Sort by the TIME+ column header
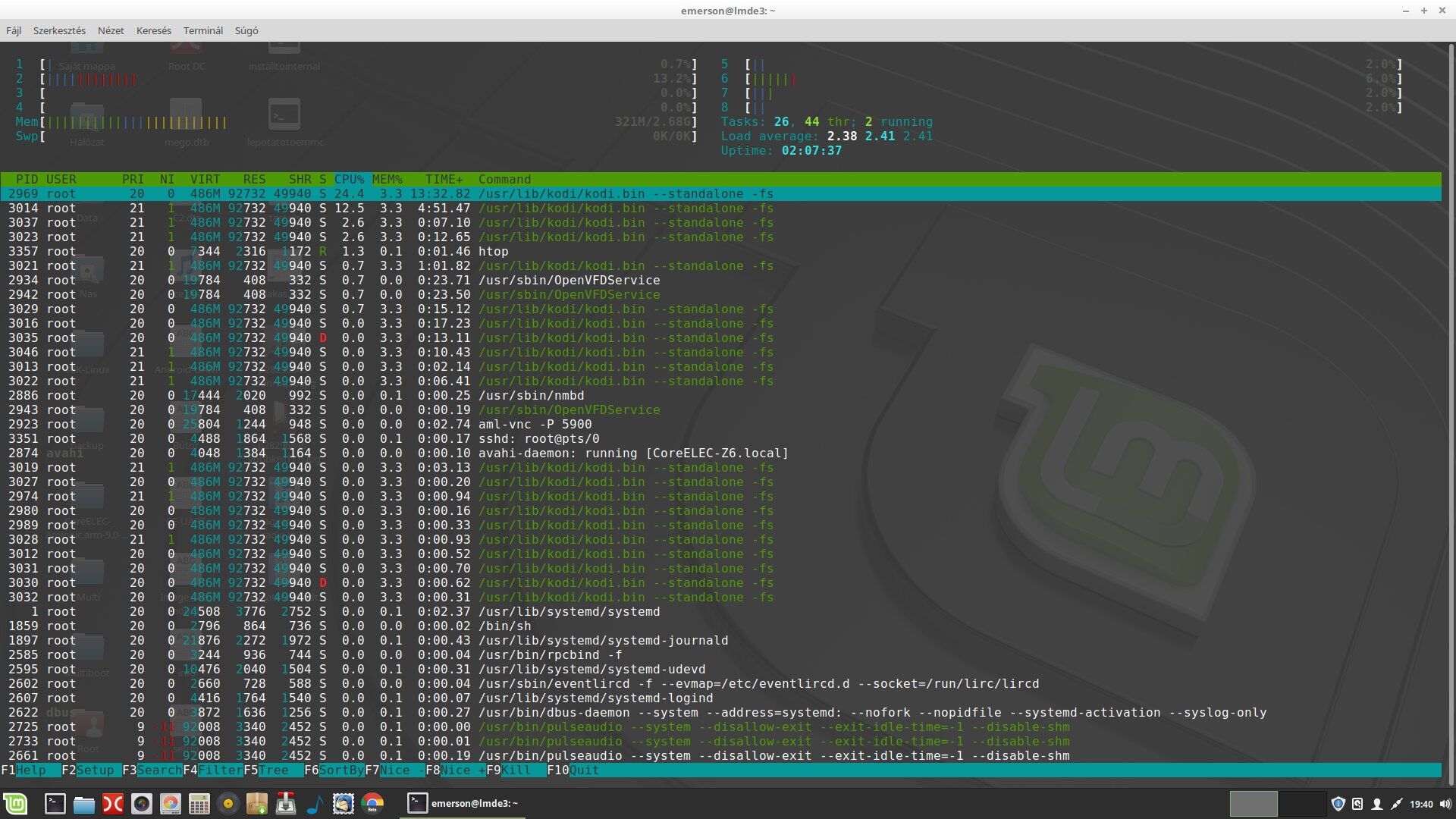Viewport: 1456px width, 819px height. click(444, 179)
